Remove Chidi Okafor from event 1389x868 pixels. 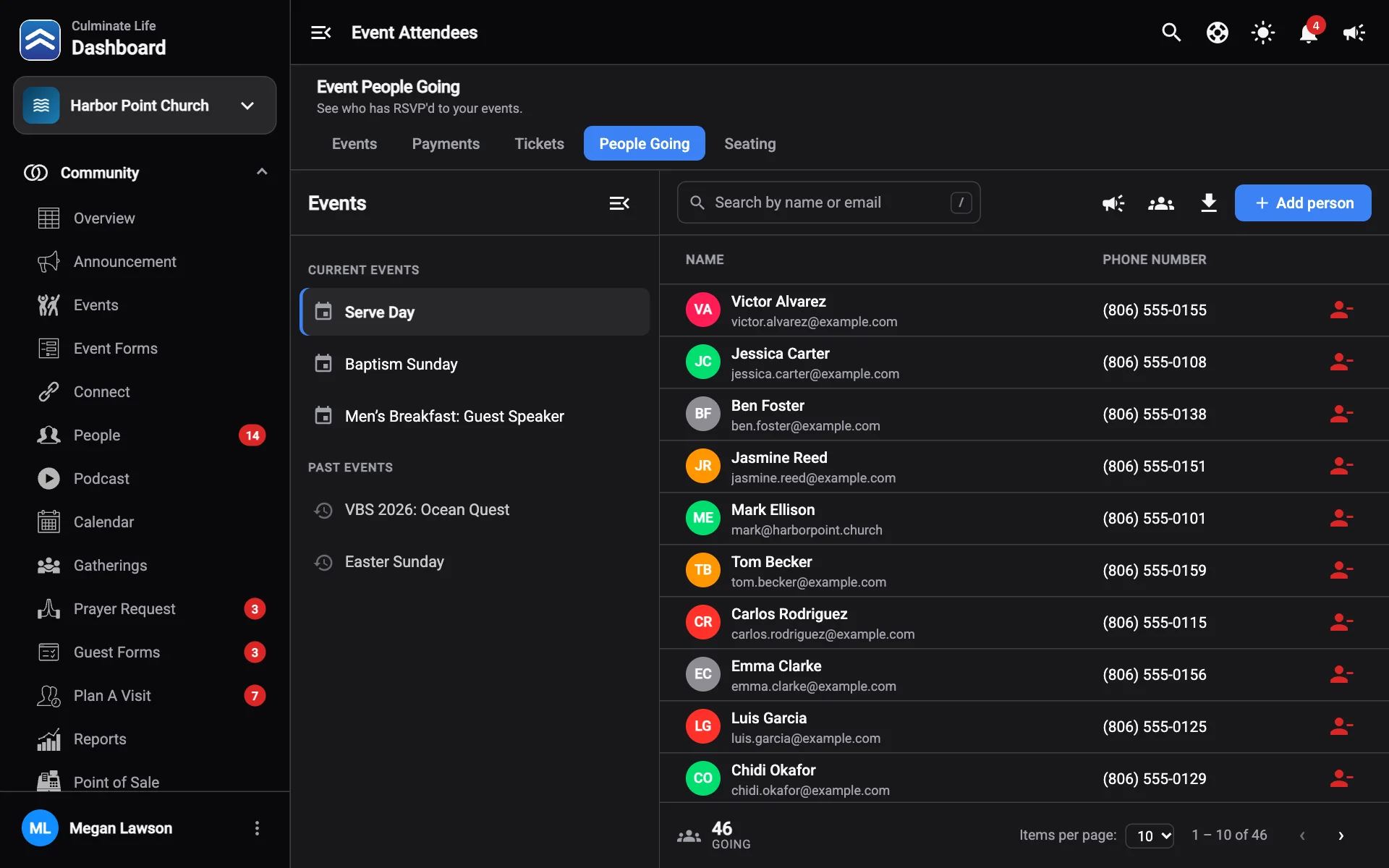click(1341, 779)
